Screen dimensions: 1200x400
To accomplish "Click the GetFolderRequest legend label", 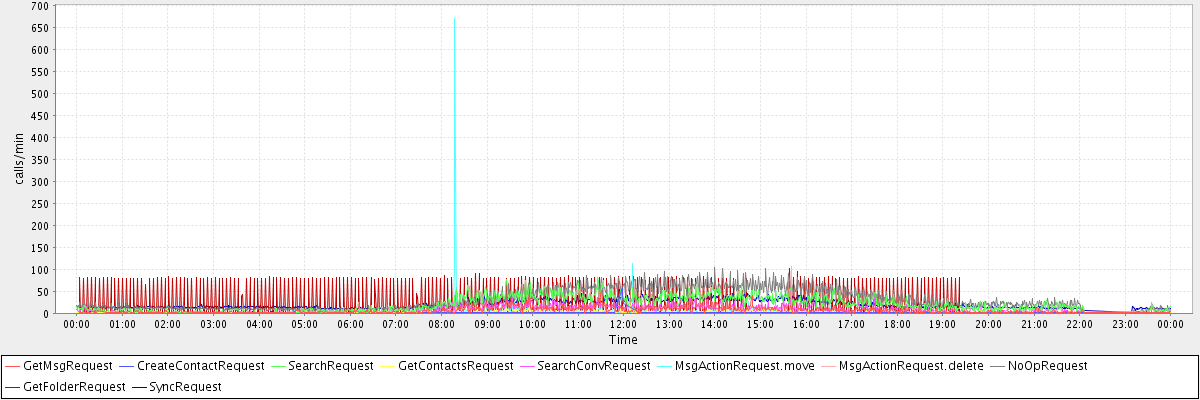I will pos(68,386).
